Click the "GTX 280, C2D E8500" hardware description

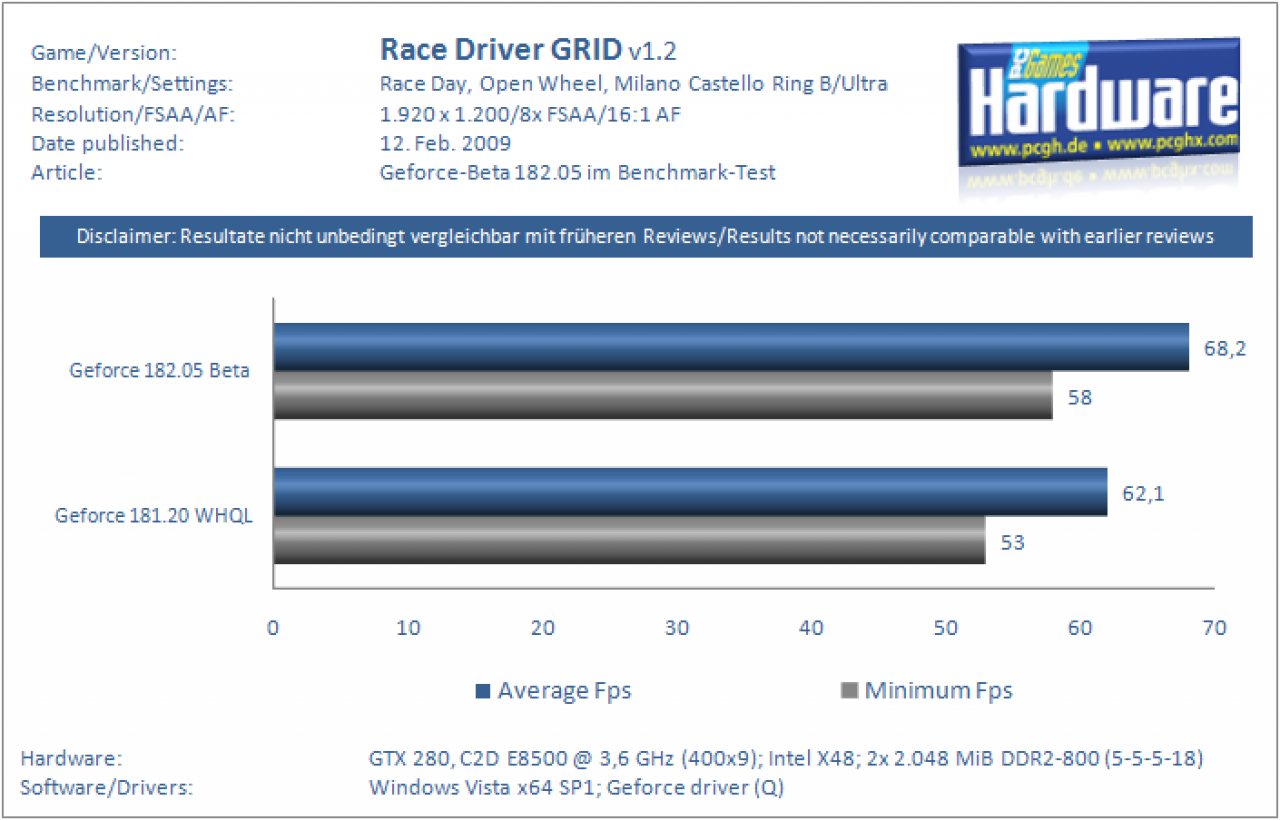coord(786,758)
